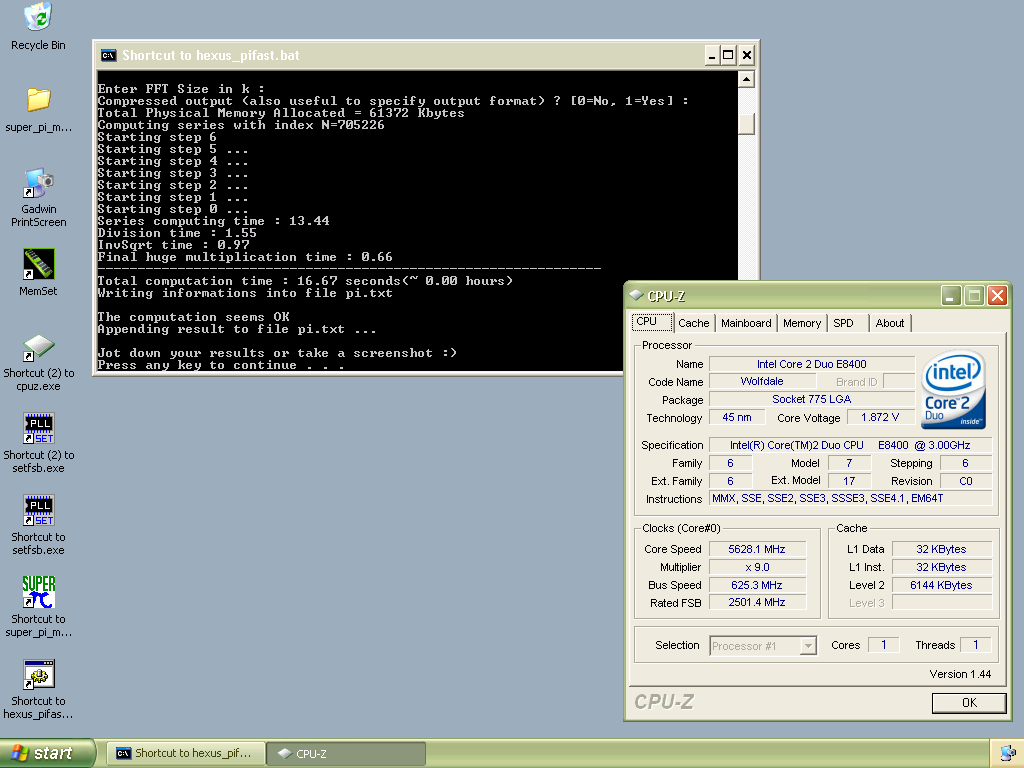This screenshot has height=768, width=1024.
Task: Activate the CPU-Z taskbar button
Action: click(346, 754)
